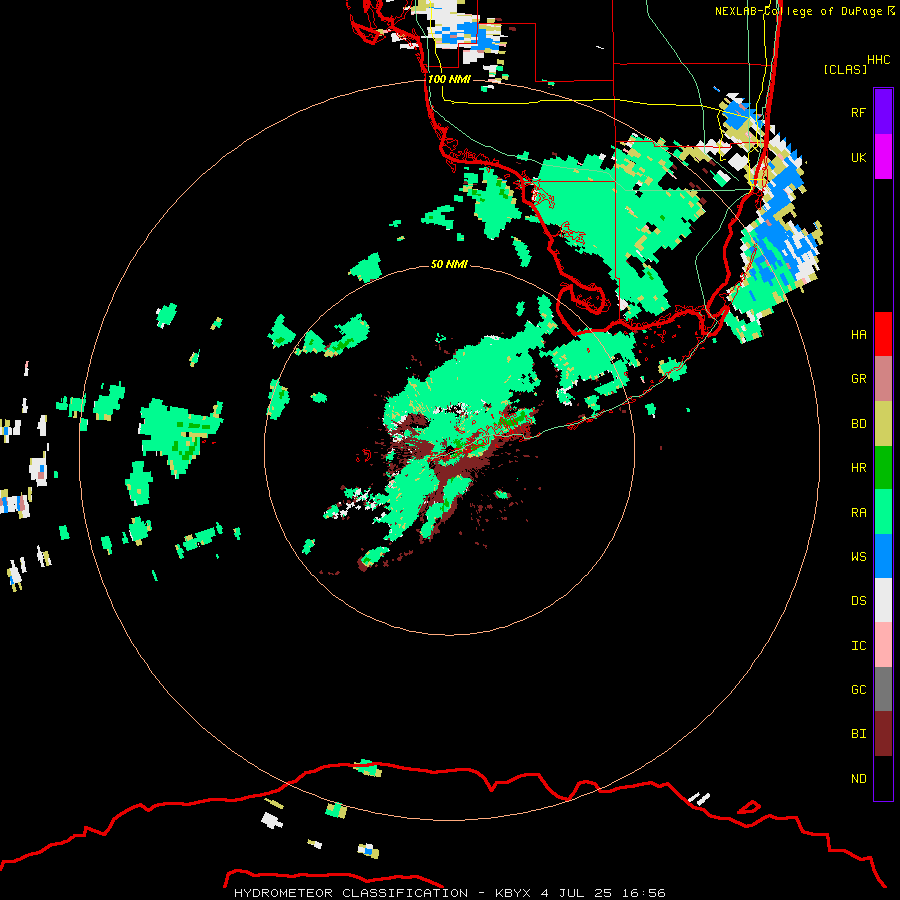
Task: Click the BI dark red legend swatch
Action: pyautogui.click(x=883, y=734)
